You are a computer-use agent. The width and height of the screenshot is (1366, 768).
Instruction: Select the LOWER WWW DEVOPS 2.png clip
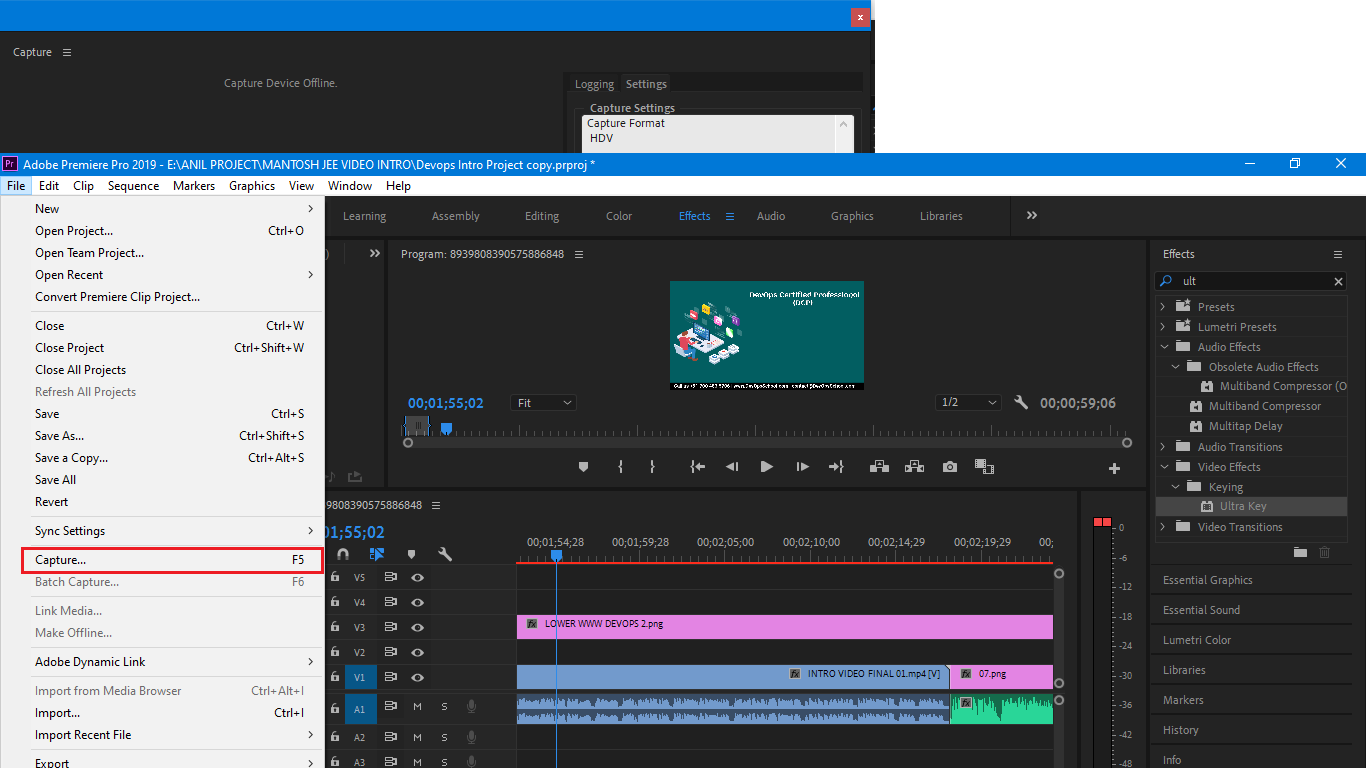pyautogui.click(x=785, y=627)
